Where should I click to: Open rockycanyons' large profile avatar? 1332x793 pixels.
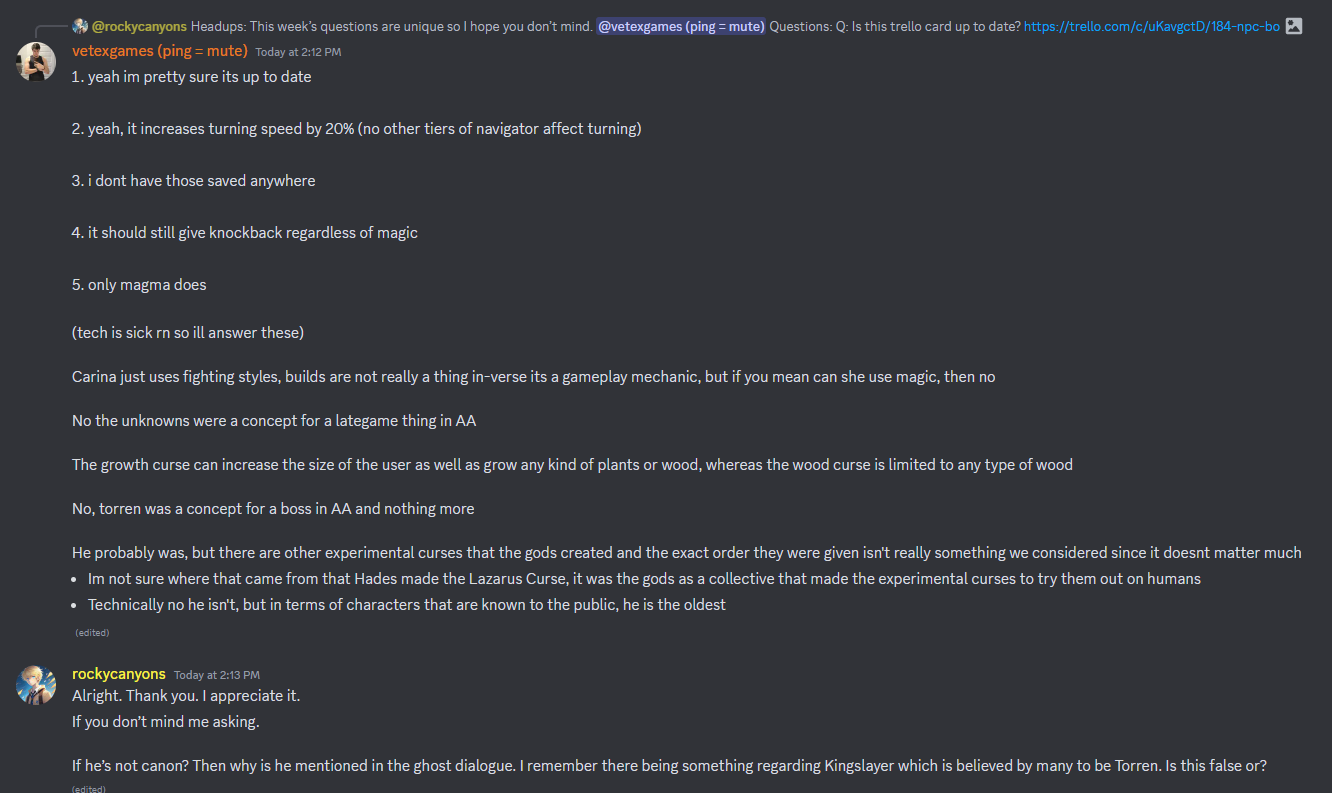pos(36,685)
